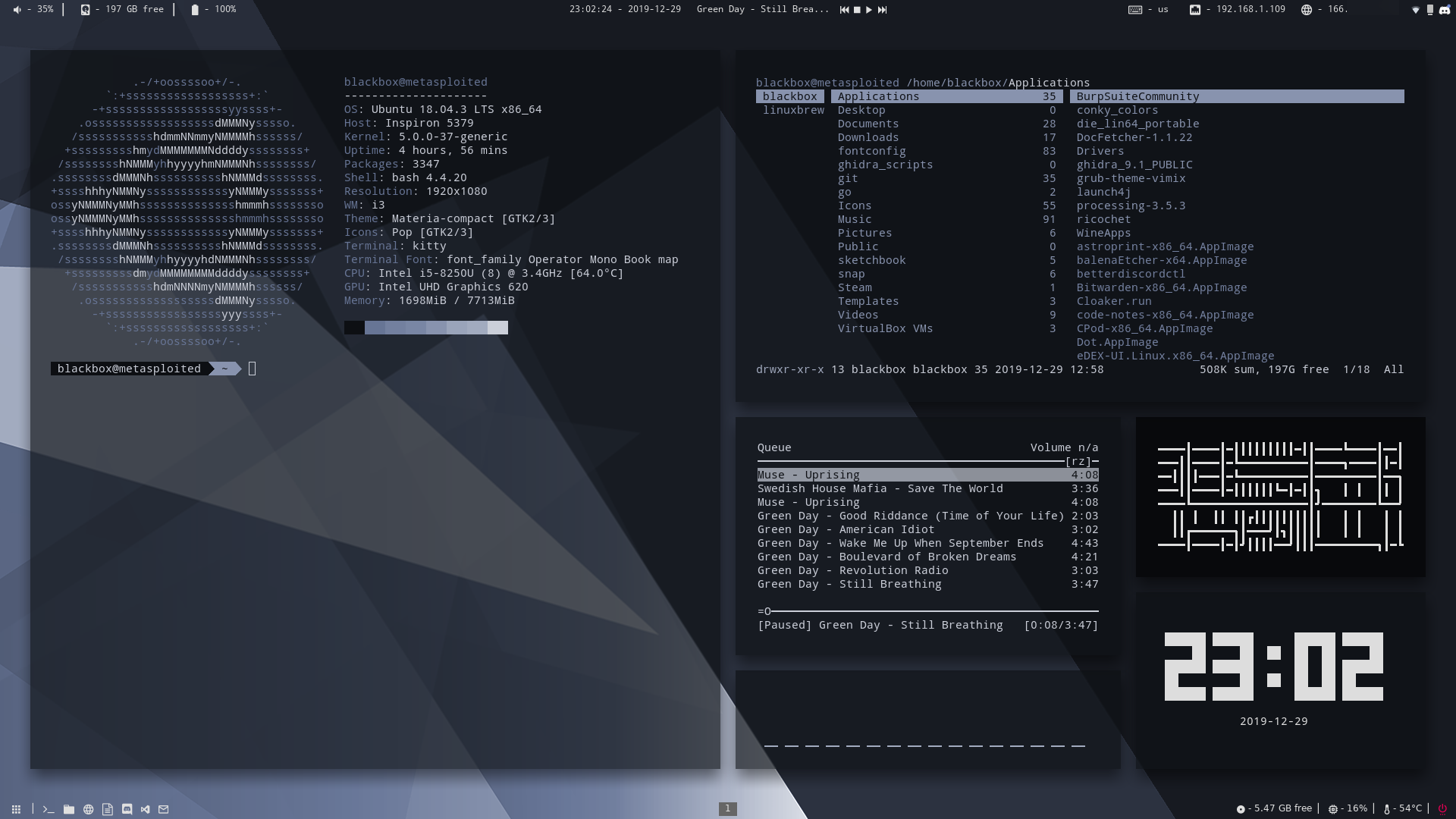
Task: Select Bitwarden-x86_64.AppImage in ranger
Action: click(x=1162, y=287)
